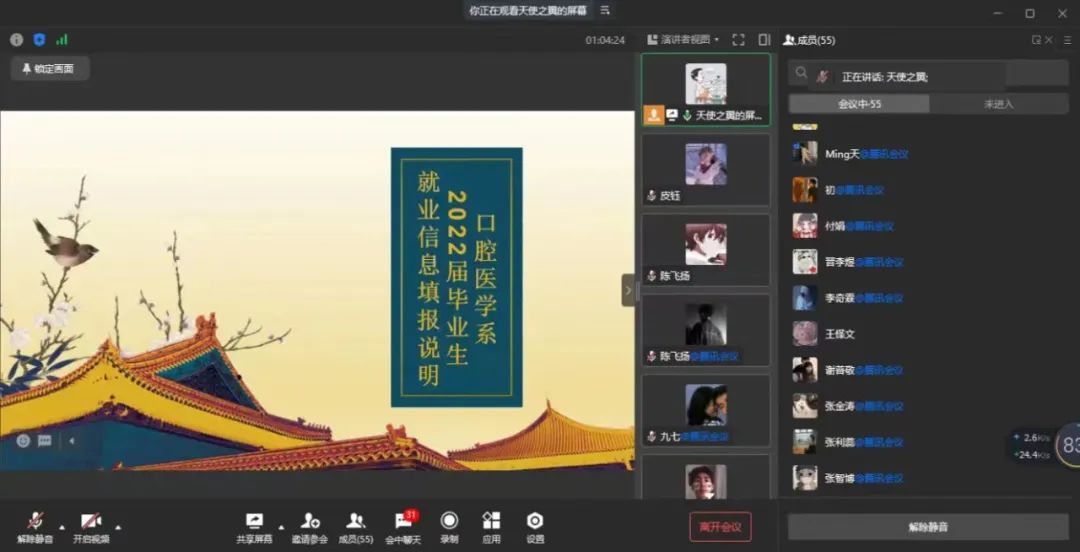
Task: Collapse the video strip with the chevron handle
Action: coord(628,290)
